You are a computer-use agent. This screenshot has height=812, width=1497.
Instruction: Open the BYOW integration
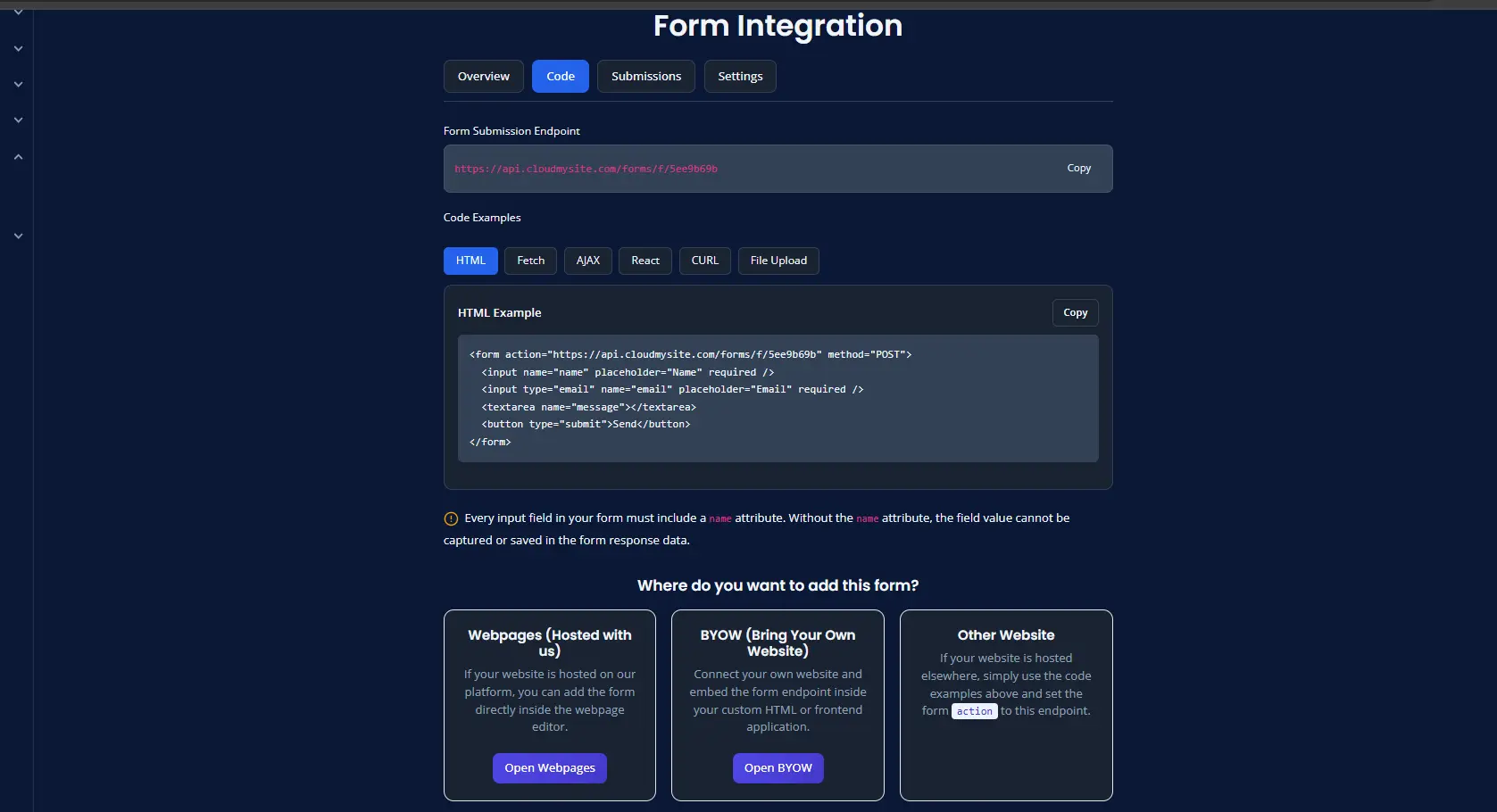(x=778, y=767)
